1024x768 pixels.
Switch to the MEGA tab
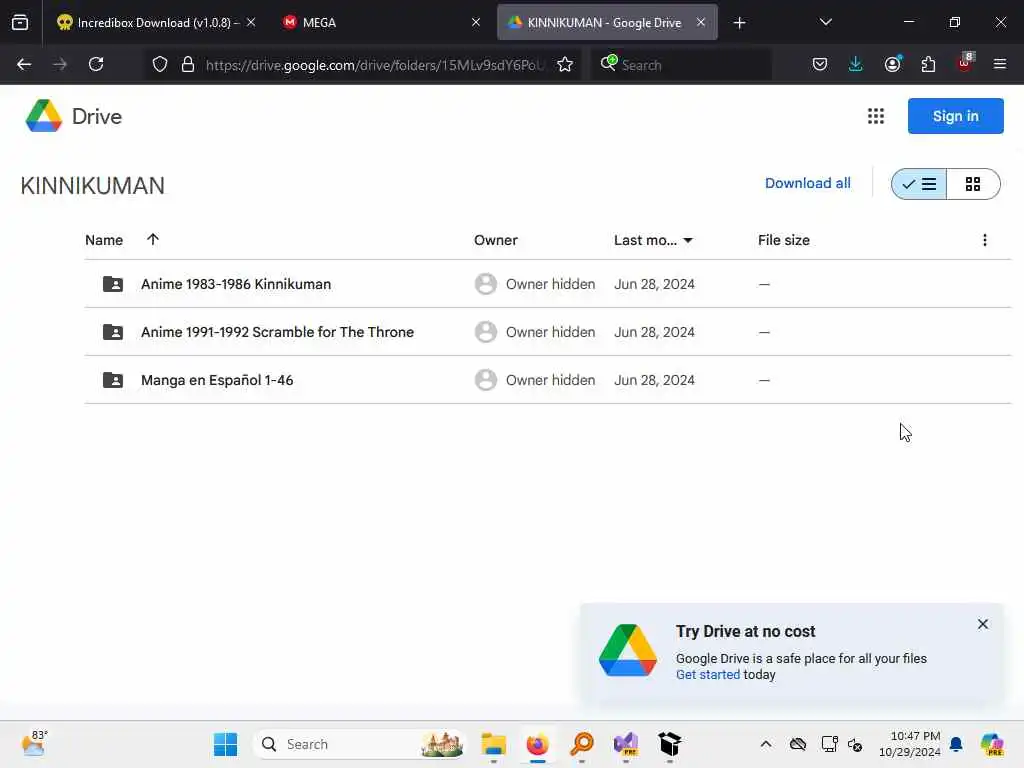click(382, 23)
